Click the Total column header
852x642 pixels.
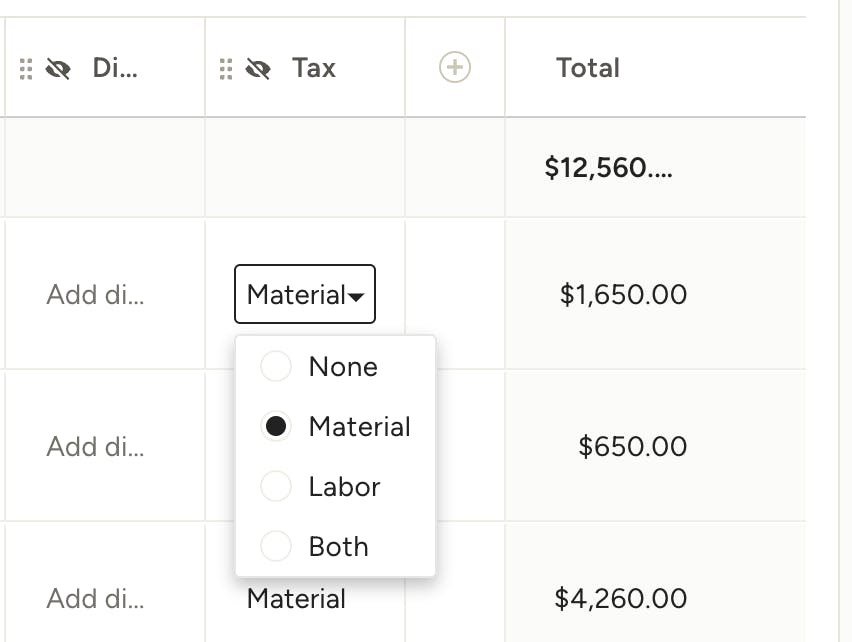pyautogui.click(x=587, y=68)
